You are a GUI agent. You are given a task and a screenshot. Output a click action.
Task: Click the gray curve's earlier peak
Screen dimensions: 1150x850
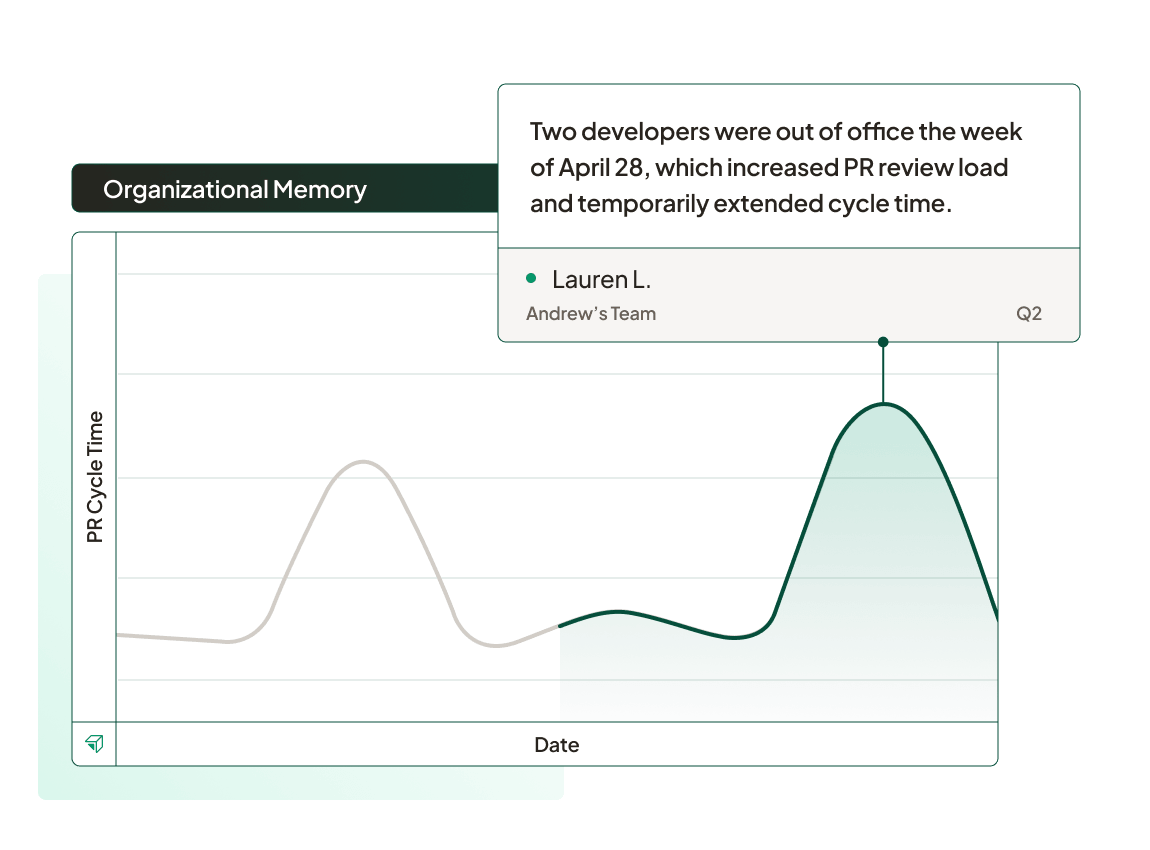click(363, 462)
